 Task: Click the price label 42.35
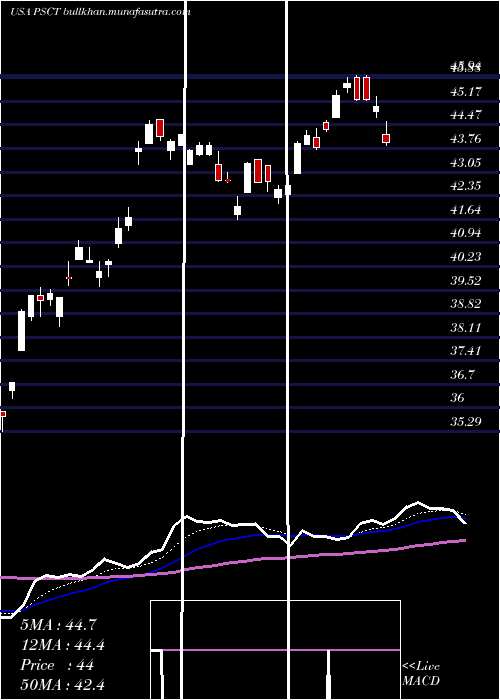466,186
